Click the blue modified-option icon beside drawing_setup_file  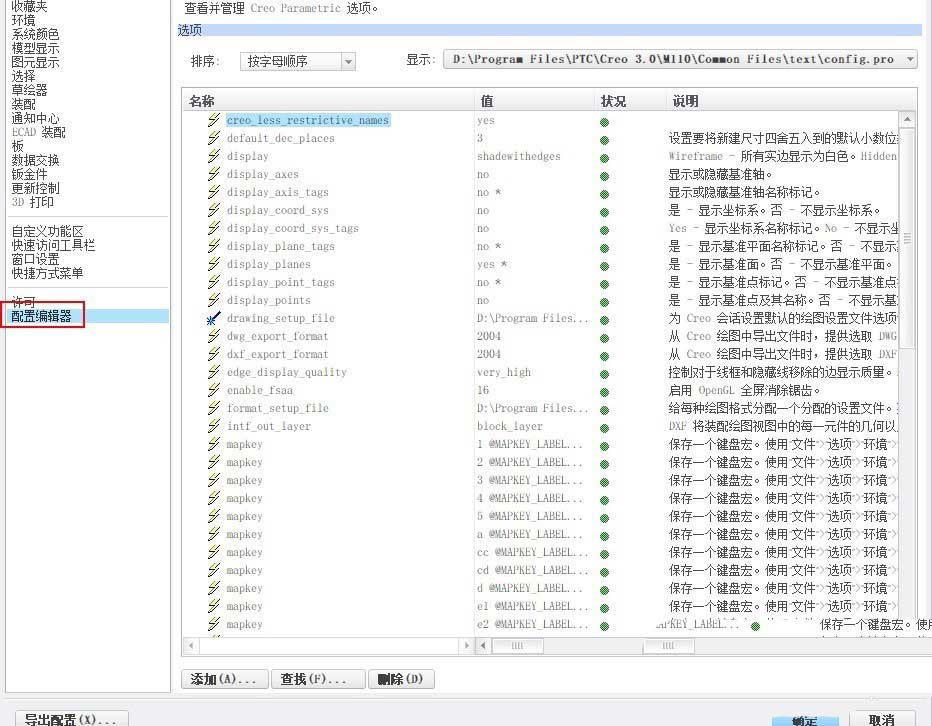(x=212, y=318)
